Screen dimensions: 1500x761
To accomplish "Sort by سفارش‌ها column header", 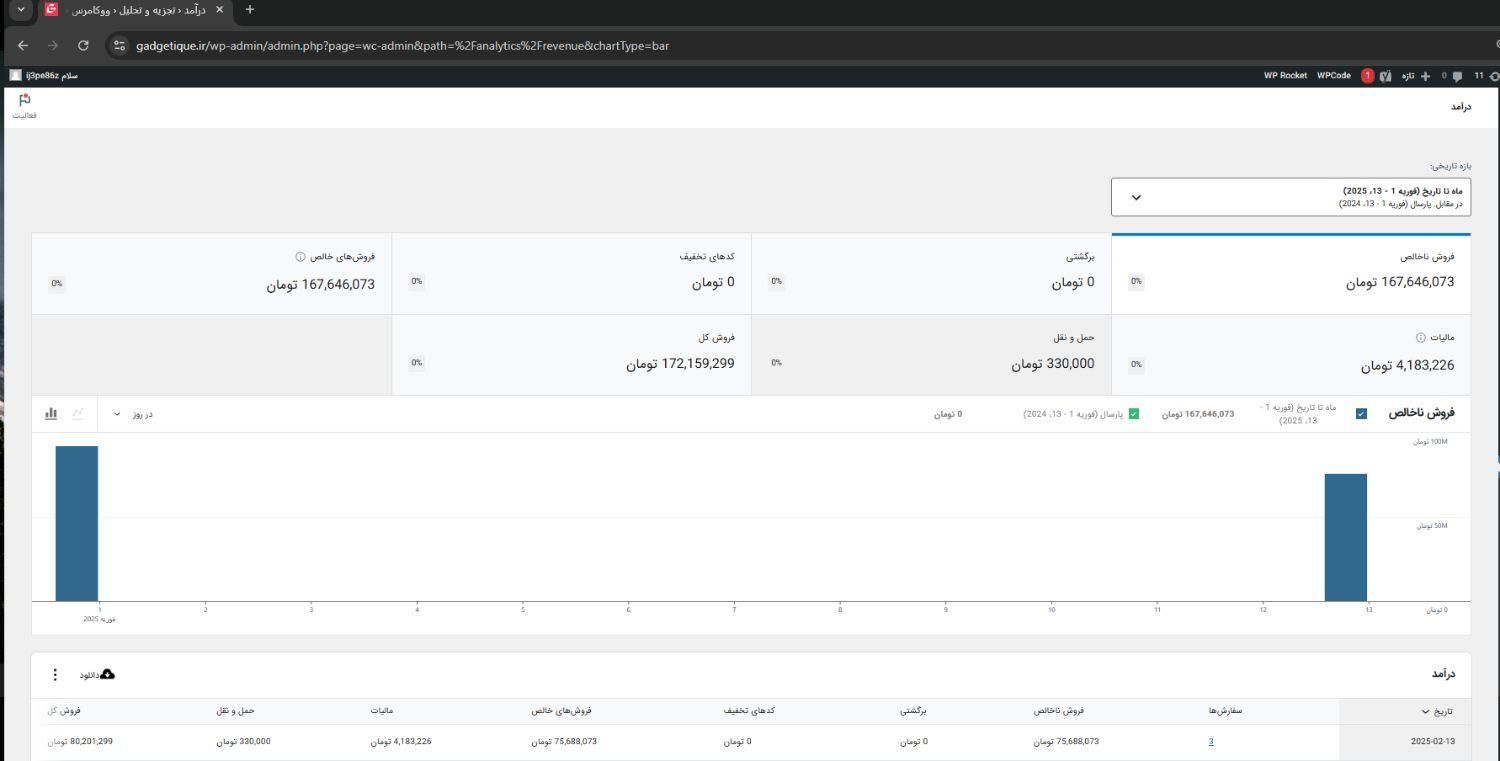I will pyautogui.click(x=1225, y=711).
